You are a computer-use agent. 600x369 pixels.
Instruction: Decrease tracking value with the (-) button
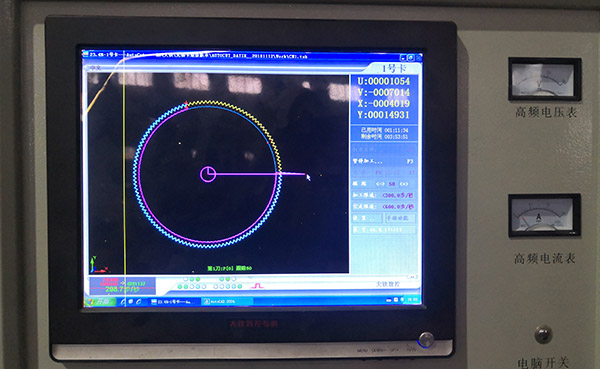pyautogui.click(x=380, y=184)
